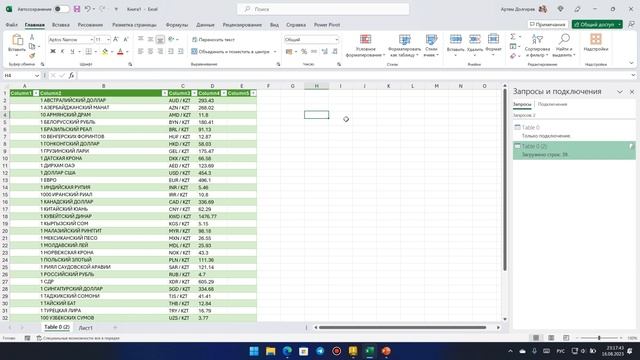Viewport: 640px width, 360px height.
Task: Switch to the Power Pivot ribbon tab
Action: 327,25
